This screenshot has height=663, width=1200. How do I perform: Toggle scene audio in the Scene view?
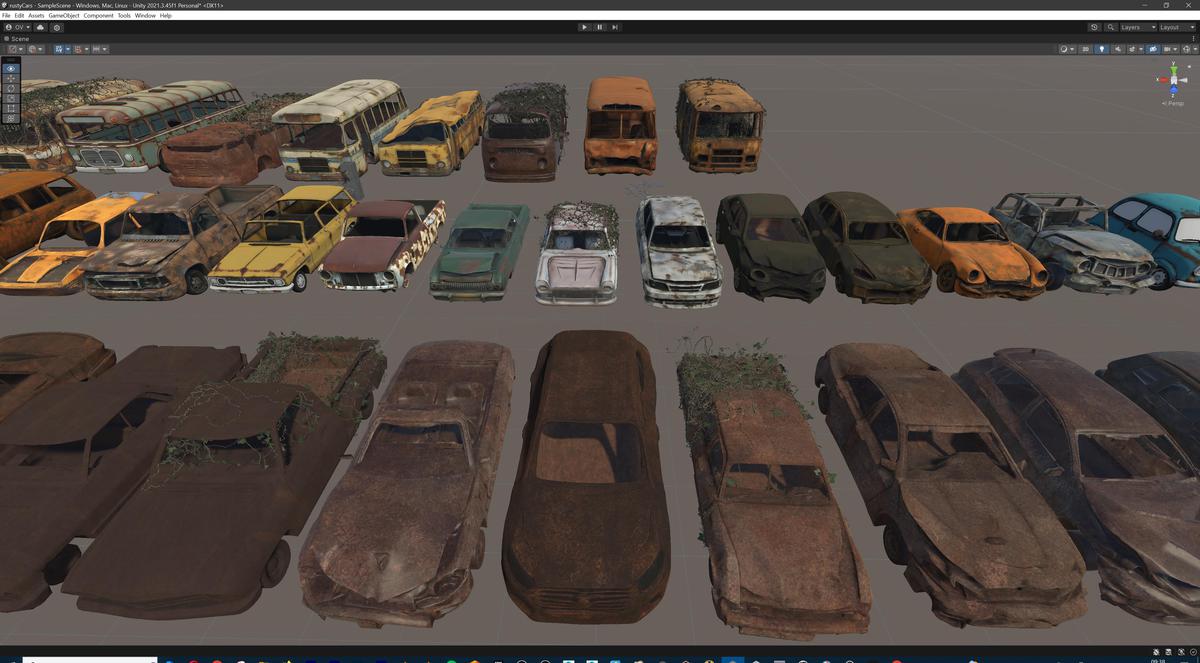pos(1118,49)
